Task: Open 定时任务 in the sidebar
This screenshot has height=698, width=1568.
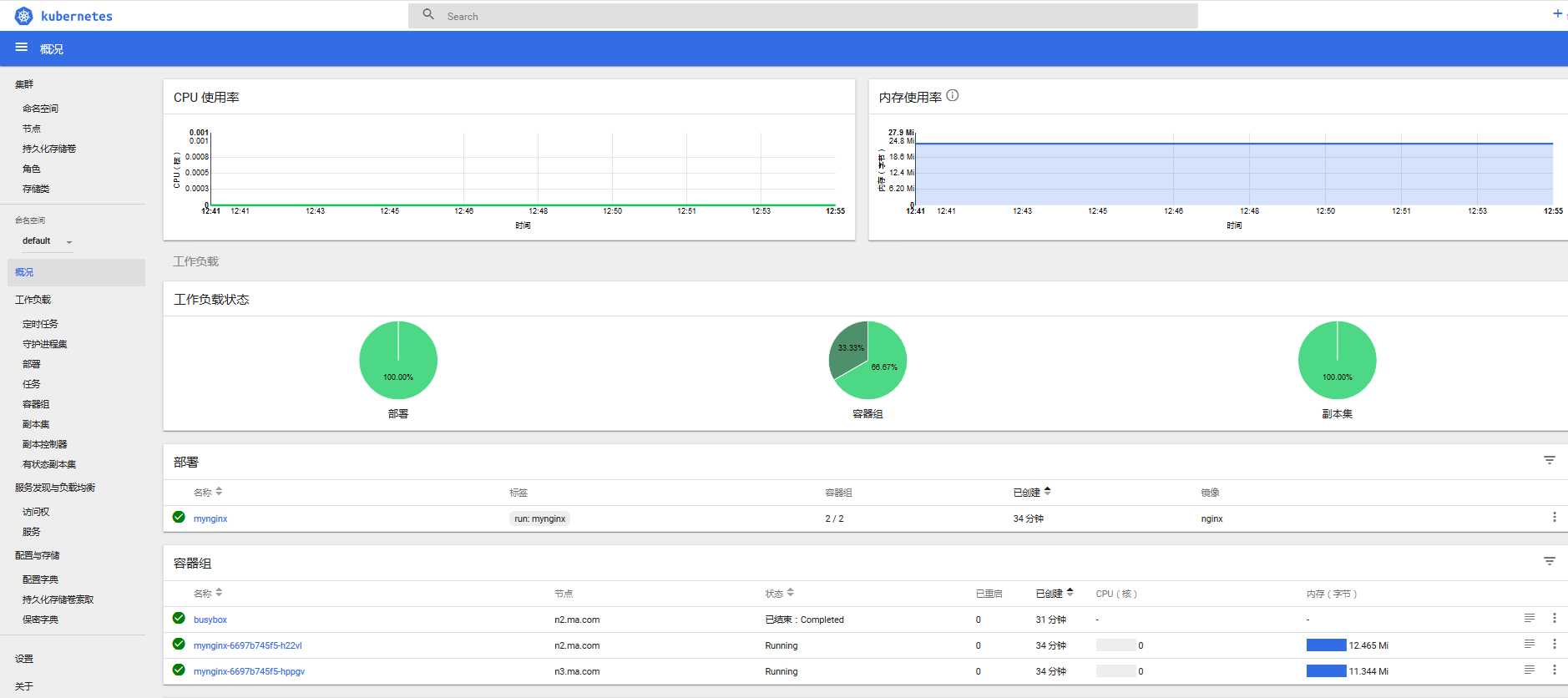Action: click(40, 324)
